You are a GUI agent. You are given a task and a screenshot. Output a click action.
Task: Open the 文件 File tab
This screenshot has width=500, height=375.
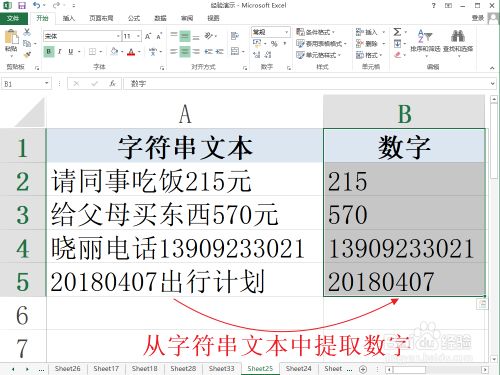coord(13,18)
